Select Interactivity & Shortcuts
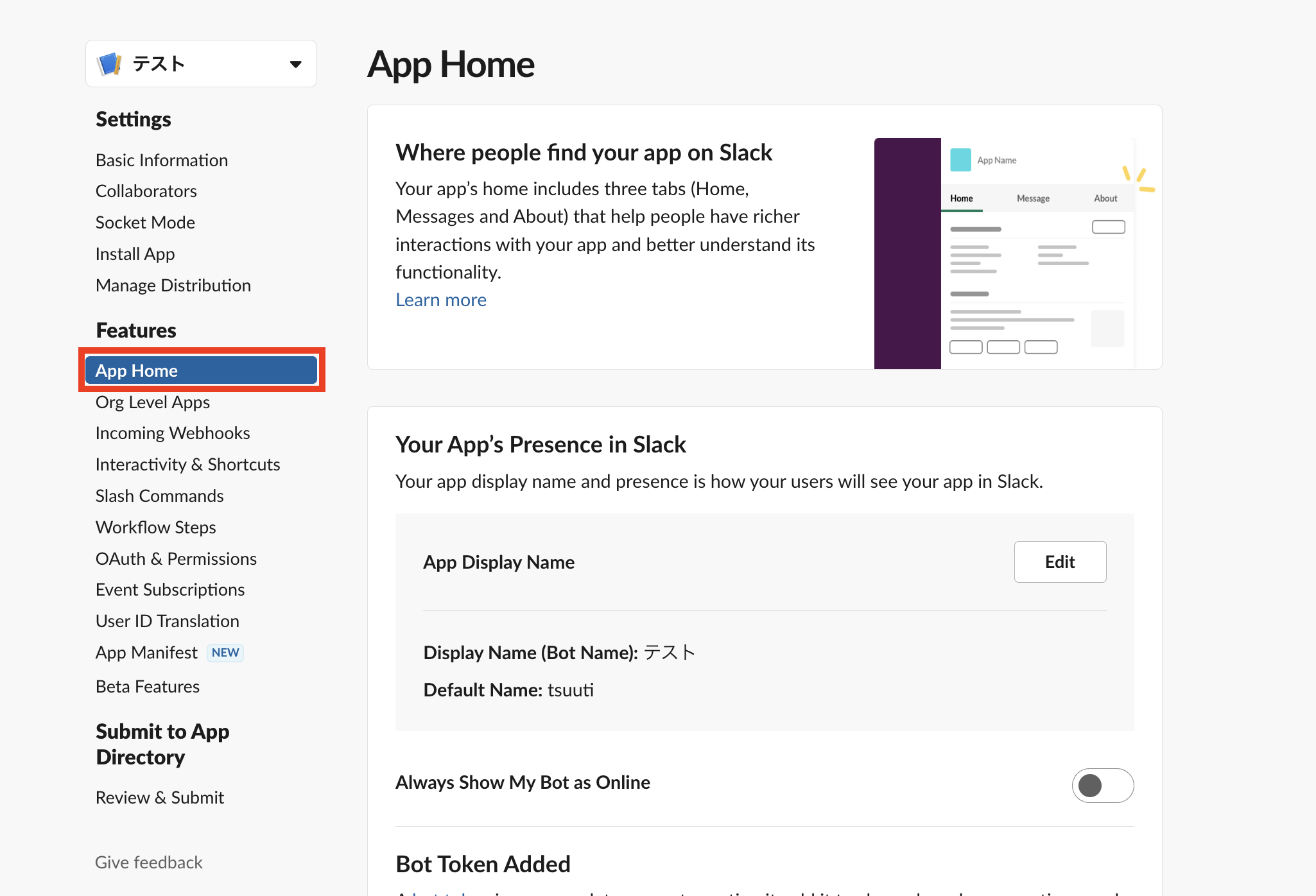 point(187,464)
